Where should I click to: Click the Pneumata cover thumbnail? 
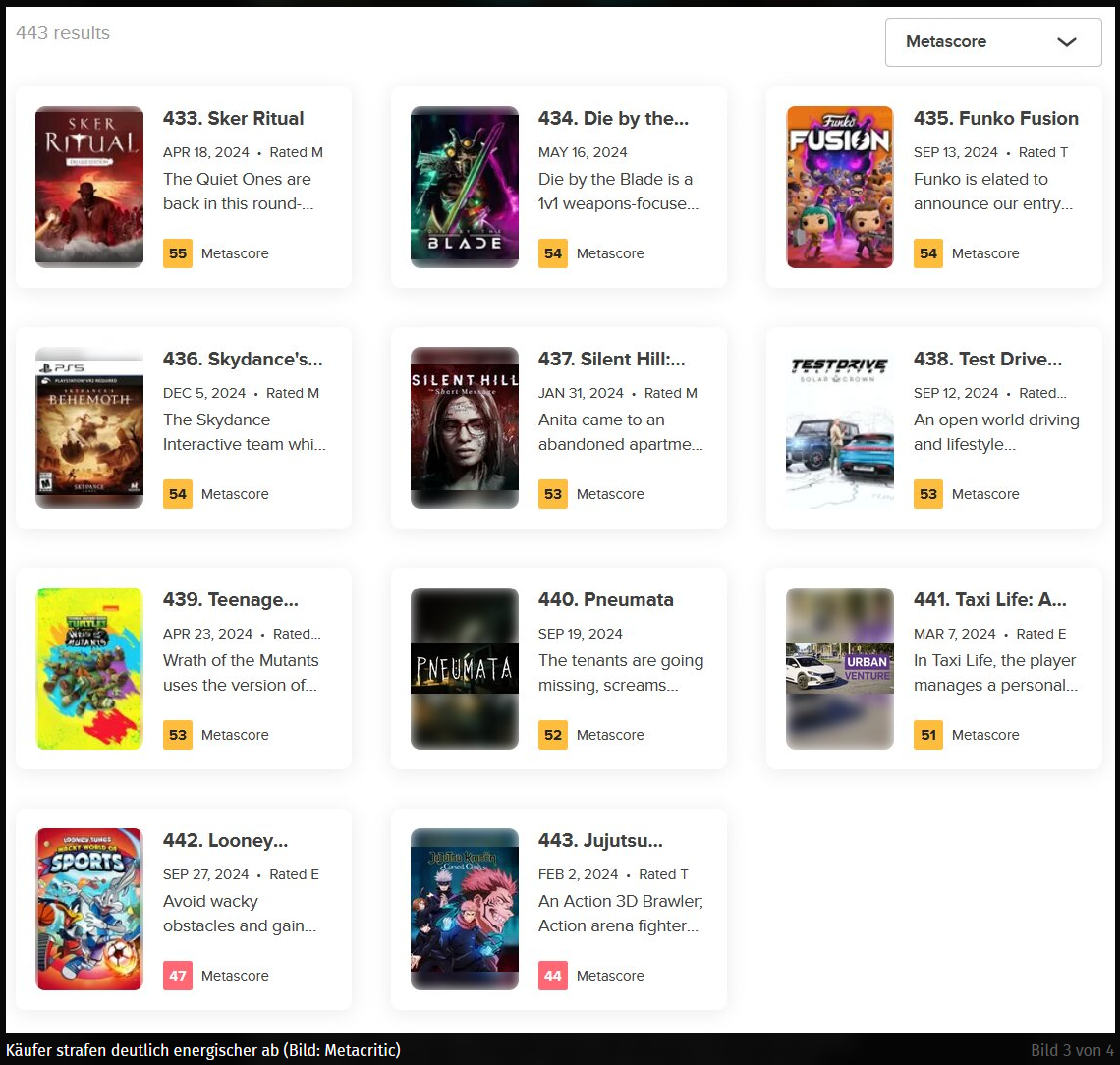[x=465, y=668]
